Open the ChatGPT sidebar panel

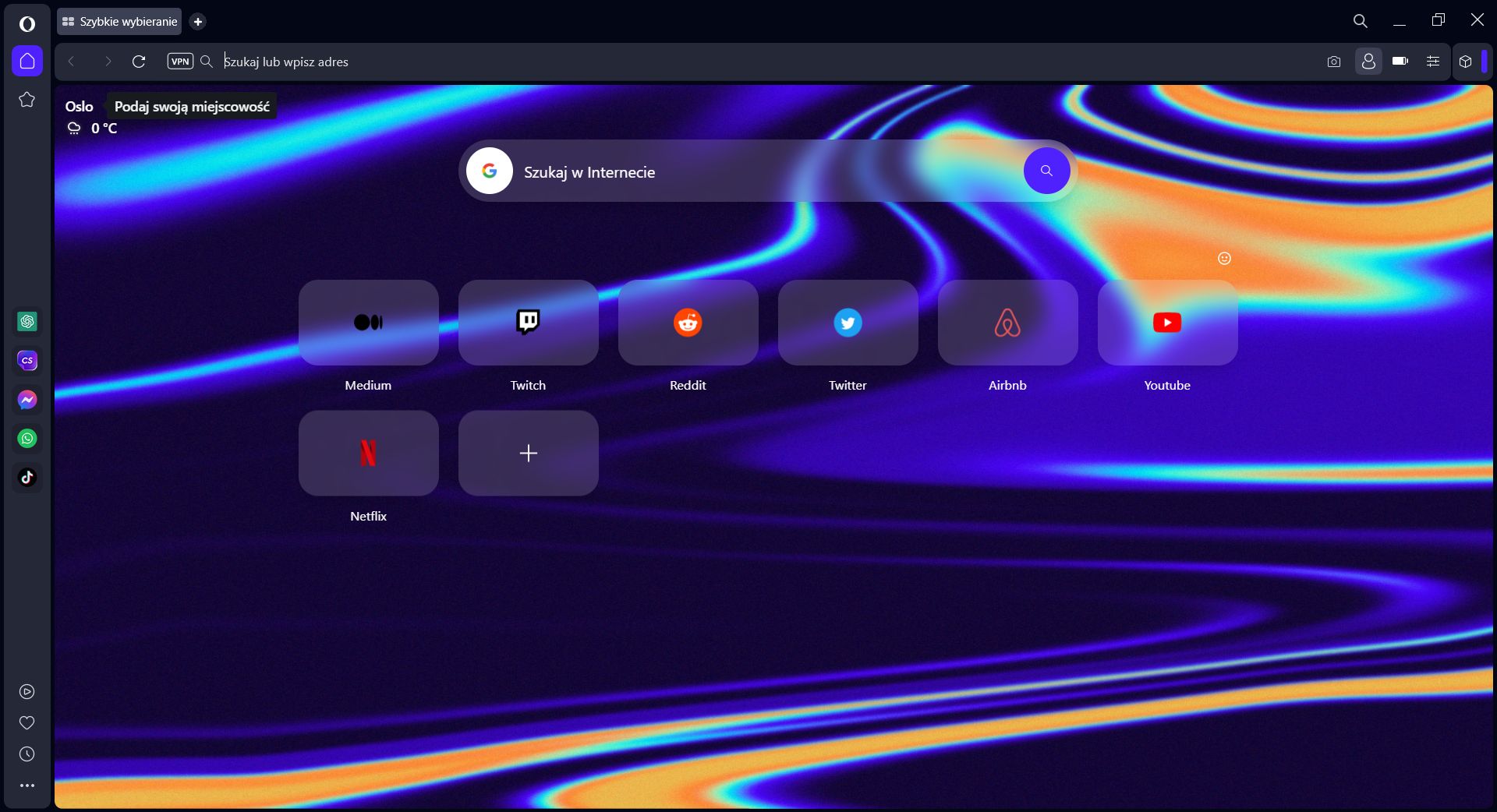pos(27,322)
